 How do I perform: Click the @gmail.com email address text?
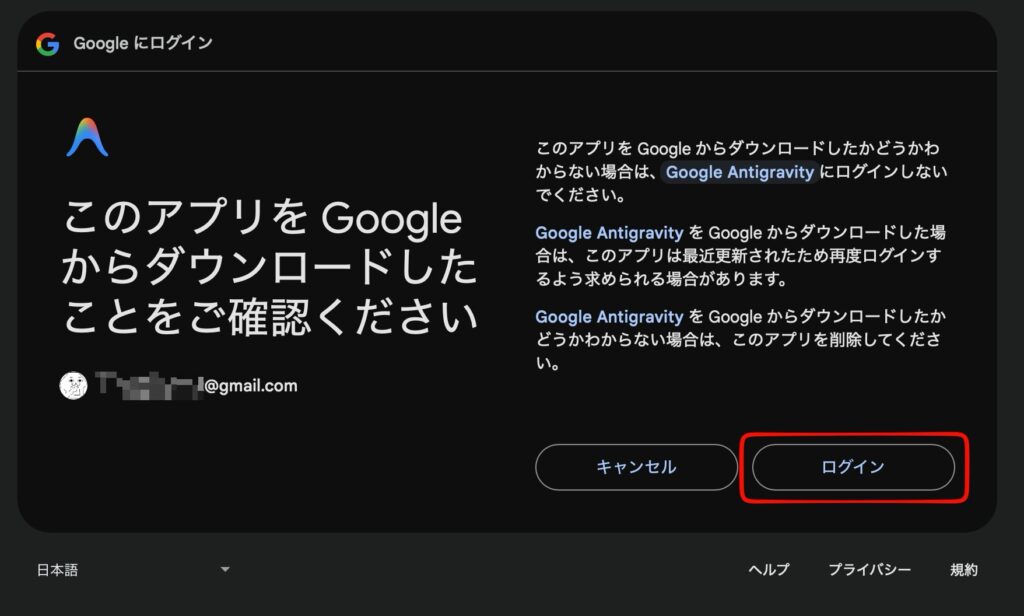tap(251, 386)
